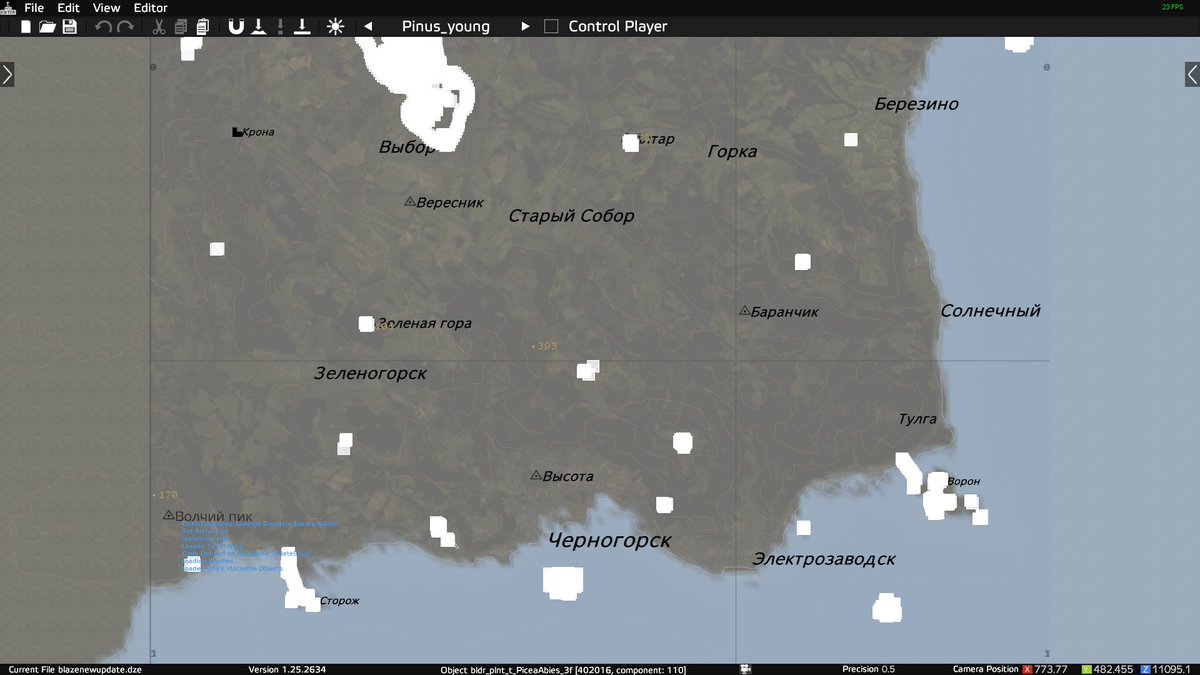Create a new file using the toolbar icon
The image size is (1200, 675).
pos(25,26)
